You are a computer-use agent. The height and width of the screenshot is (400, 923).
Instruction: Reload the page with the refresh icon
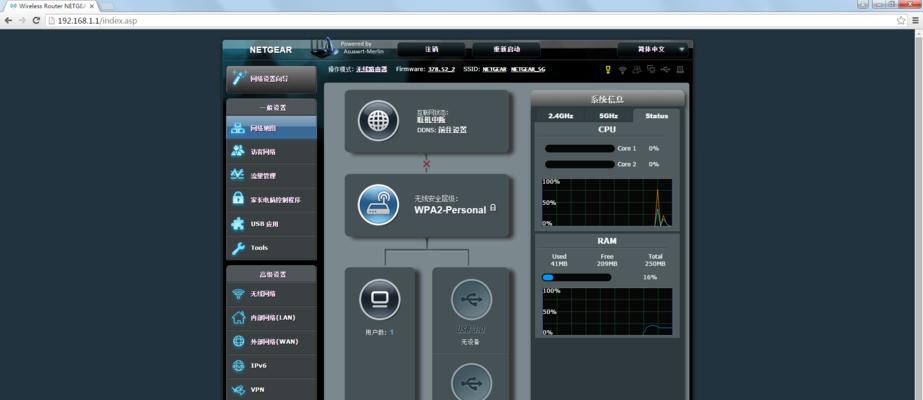click(x=36, y=21)
